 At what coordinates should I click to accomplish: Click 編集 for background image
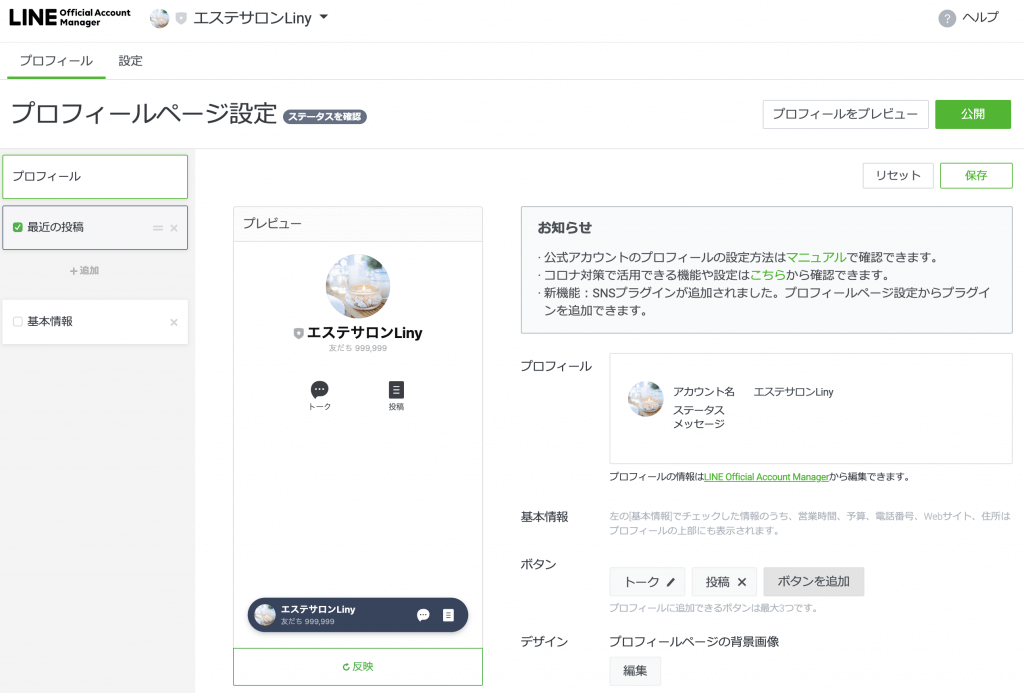click(635, 671)
